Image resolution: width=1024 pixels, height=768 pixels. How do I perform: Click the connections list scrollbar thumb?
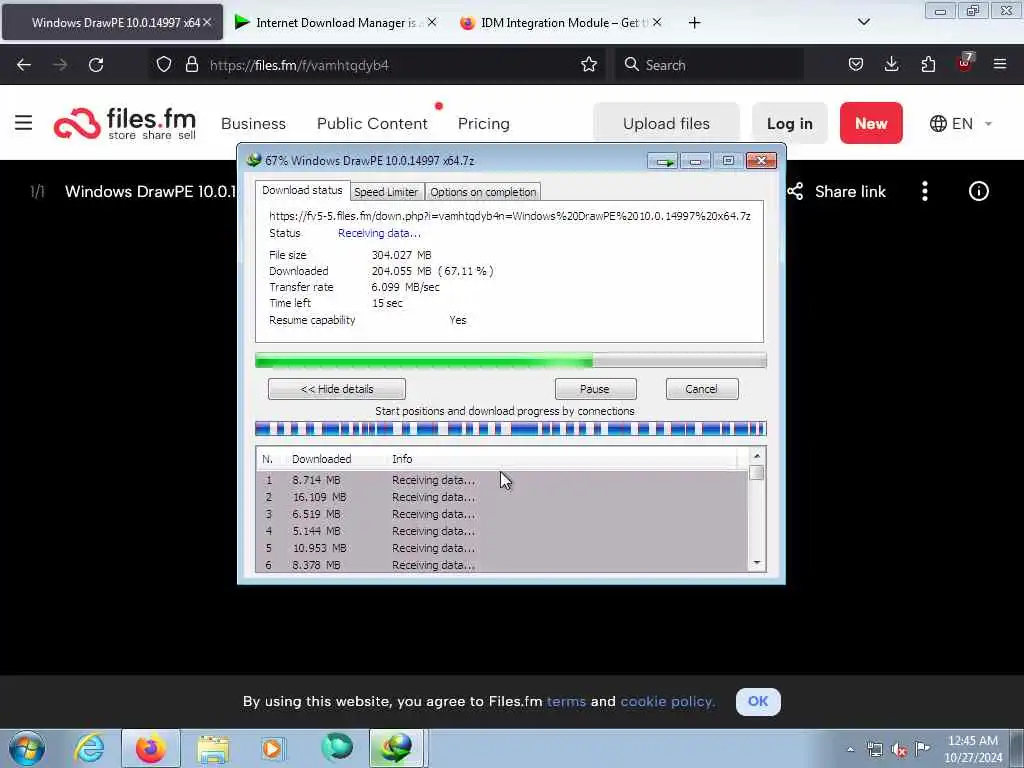pos(757,472)
